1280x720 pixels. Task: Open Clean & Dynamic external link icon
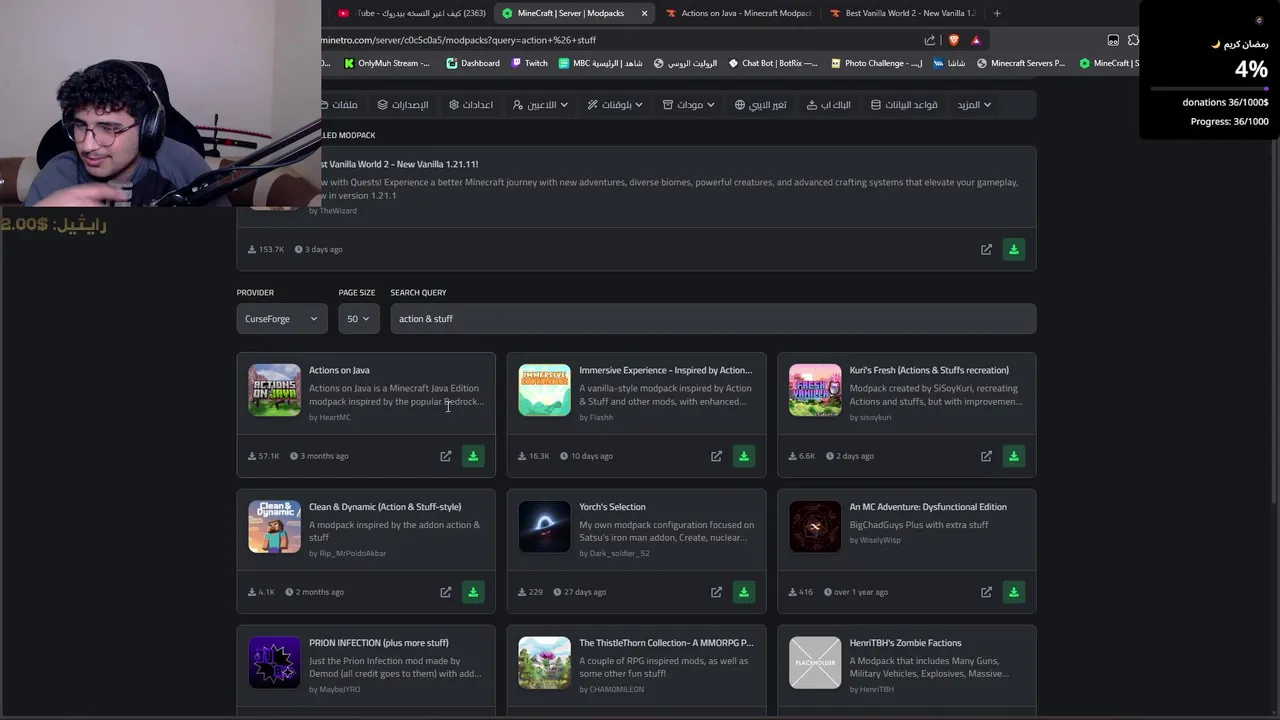[446, 592]
